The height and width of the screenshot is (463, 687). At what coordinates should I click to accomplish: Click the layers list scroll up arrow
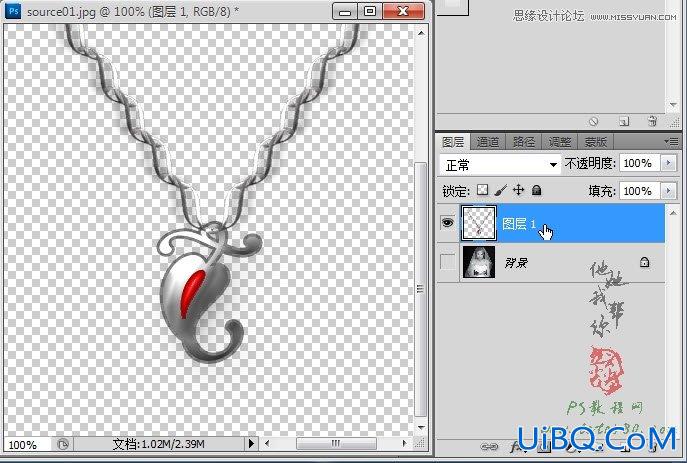click(x=673, y=213)
